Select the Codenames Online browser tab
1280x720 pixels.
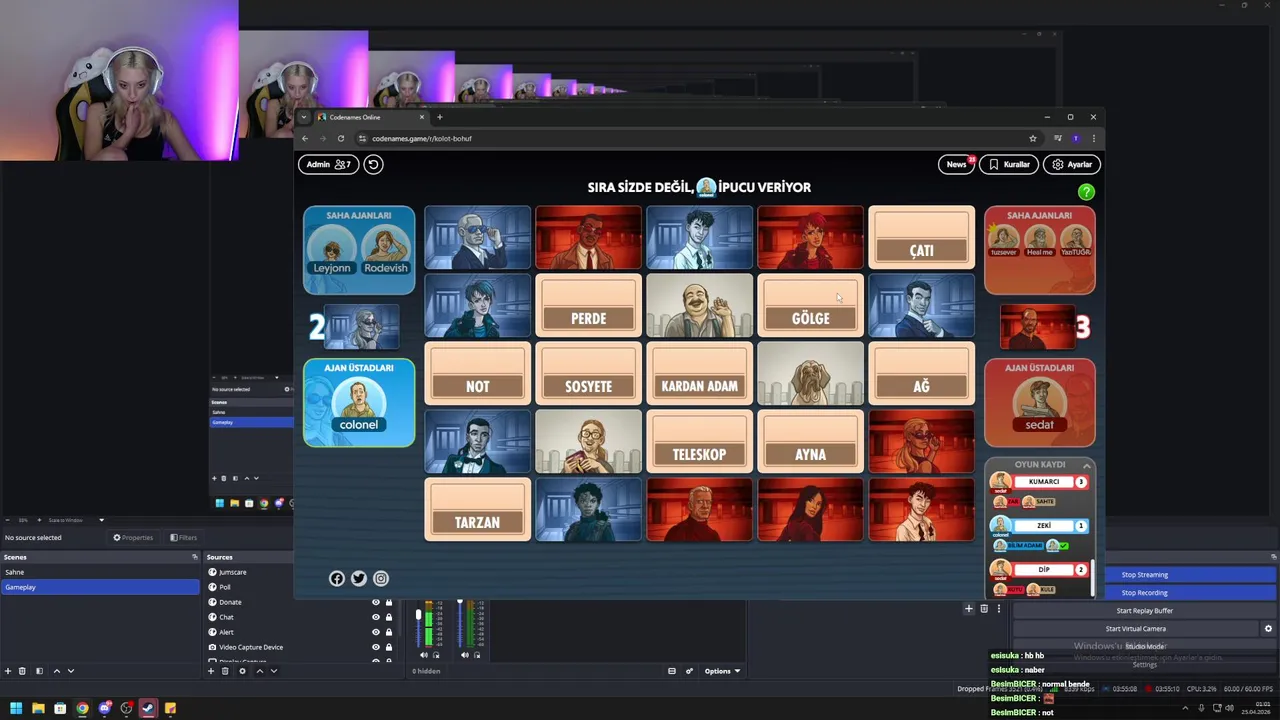point(370,117)
